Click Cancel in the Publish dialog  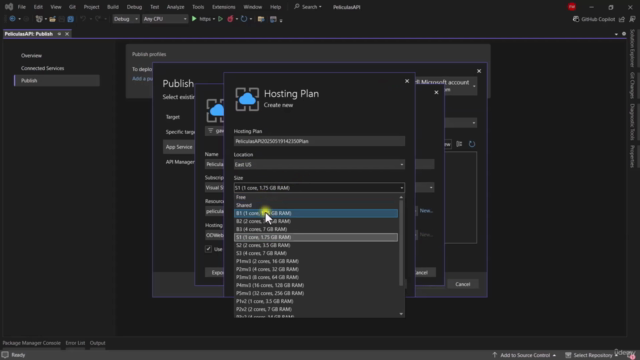[x=462, y=284]
